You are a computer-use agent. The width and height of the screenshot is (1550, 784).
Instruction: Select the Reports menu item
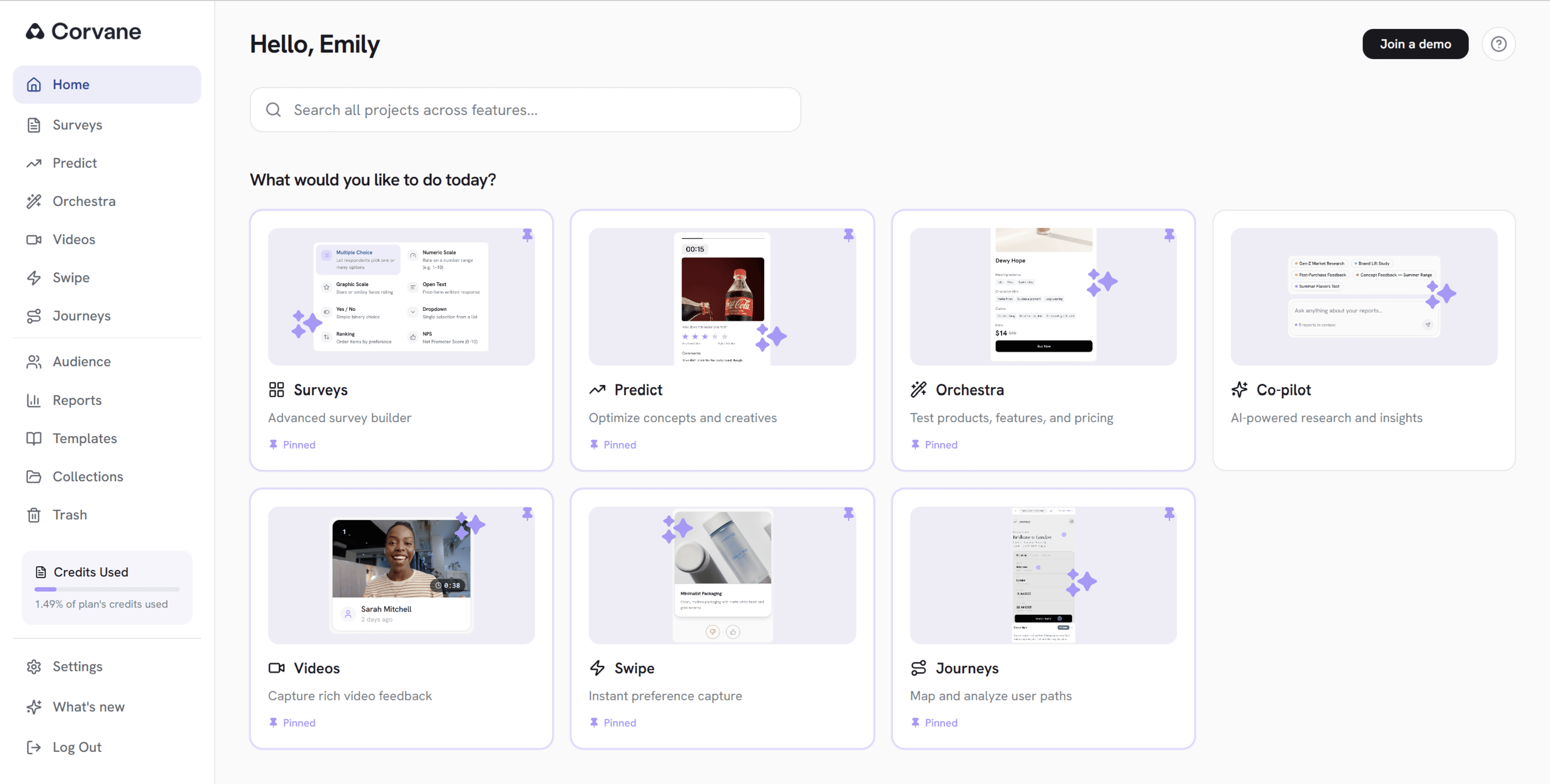click(77, 400)
